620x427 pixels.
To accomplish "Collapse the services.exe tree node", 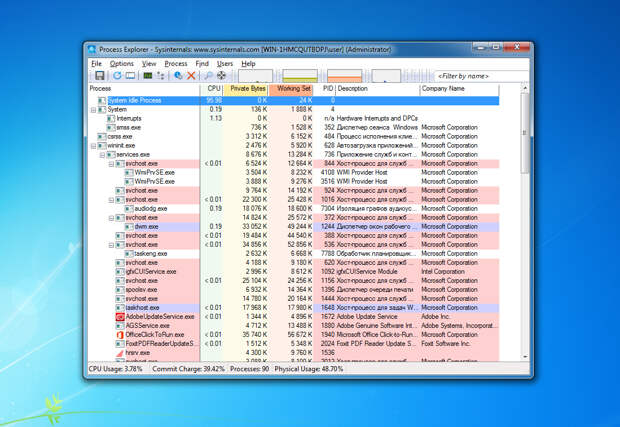I will 102,155.
